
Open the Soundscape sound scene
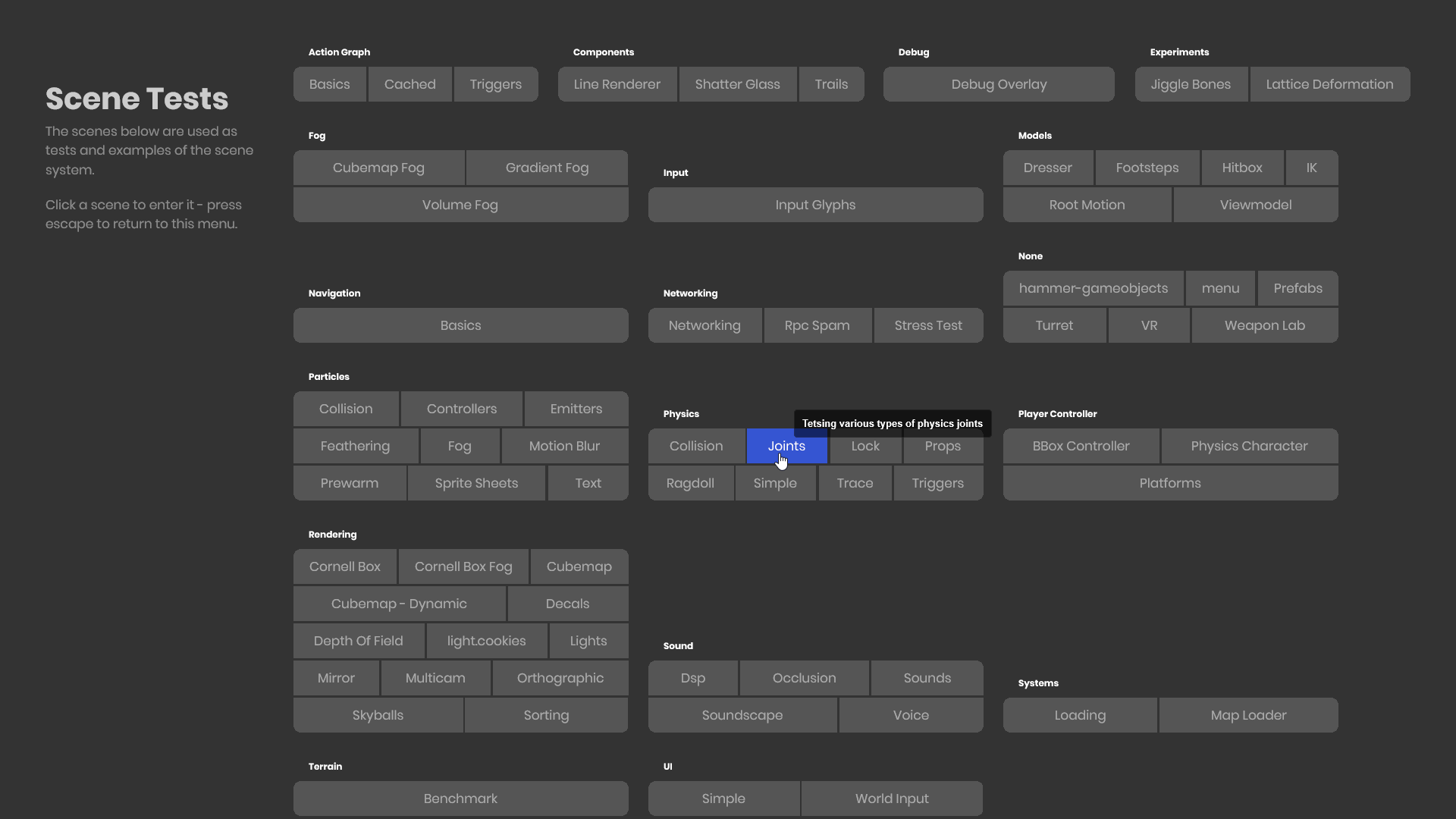(742, 715)
